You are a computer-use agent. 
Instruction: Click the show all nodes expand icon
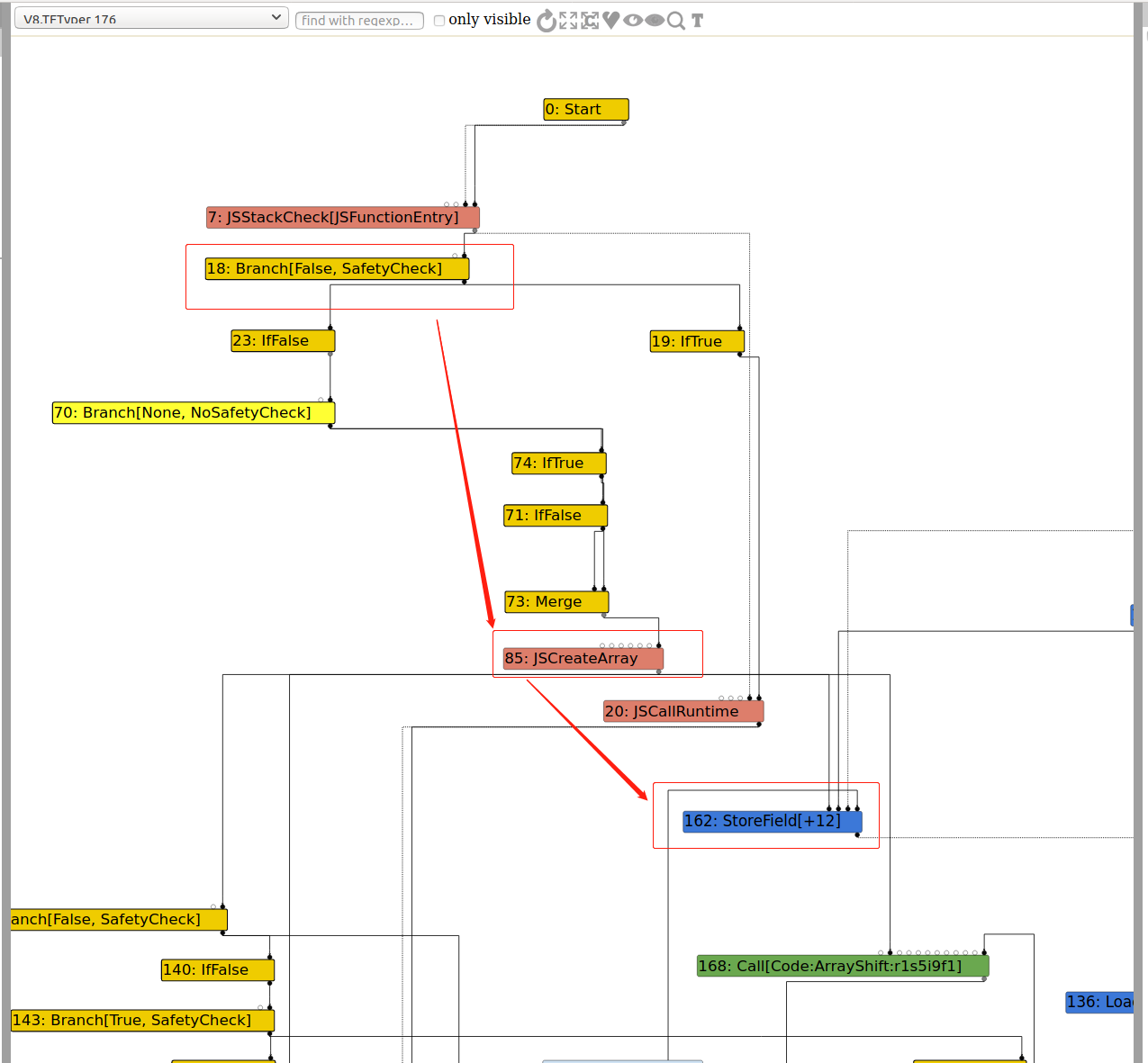pos(568,21)
